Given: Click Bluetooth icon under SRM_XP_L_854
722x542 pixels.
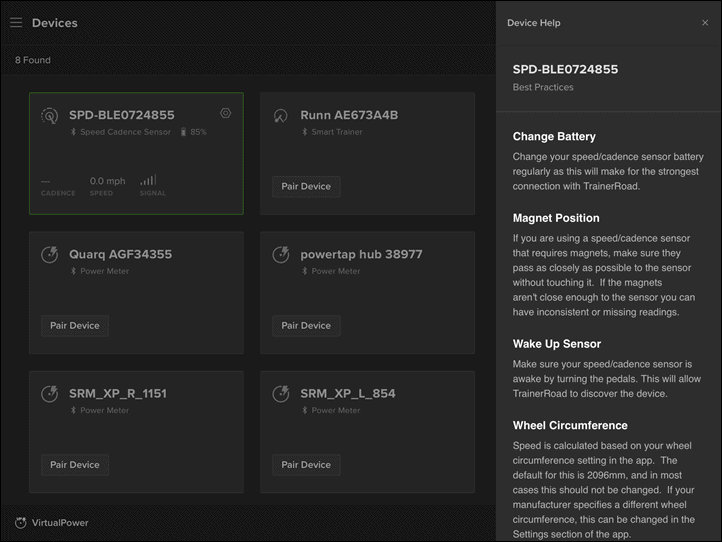Looking at the screenshot, I should click(304, 410).
